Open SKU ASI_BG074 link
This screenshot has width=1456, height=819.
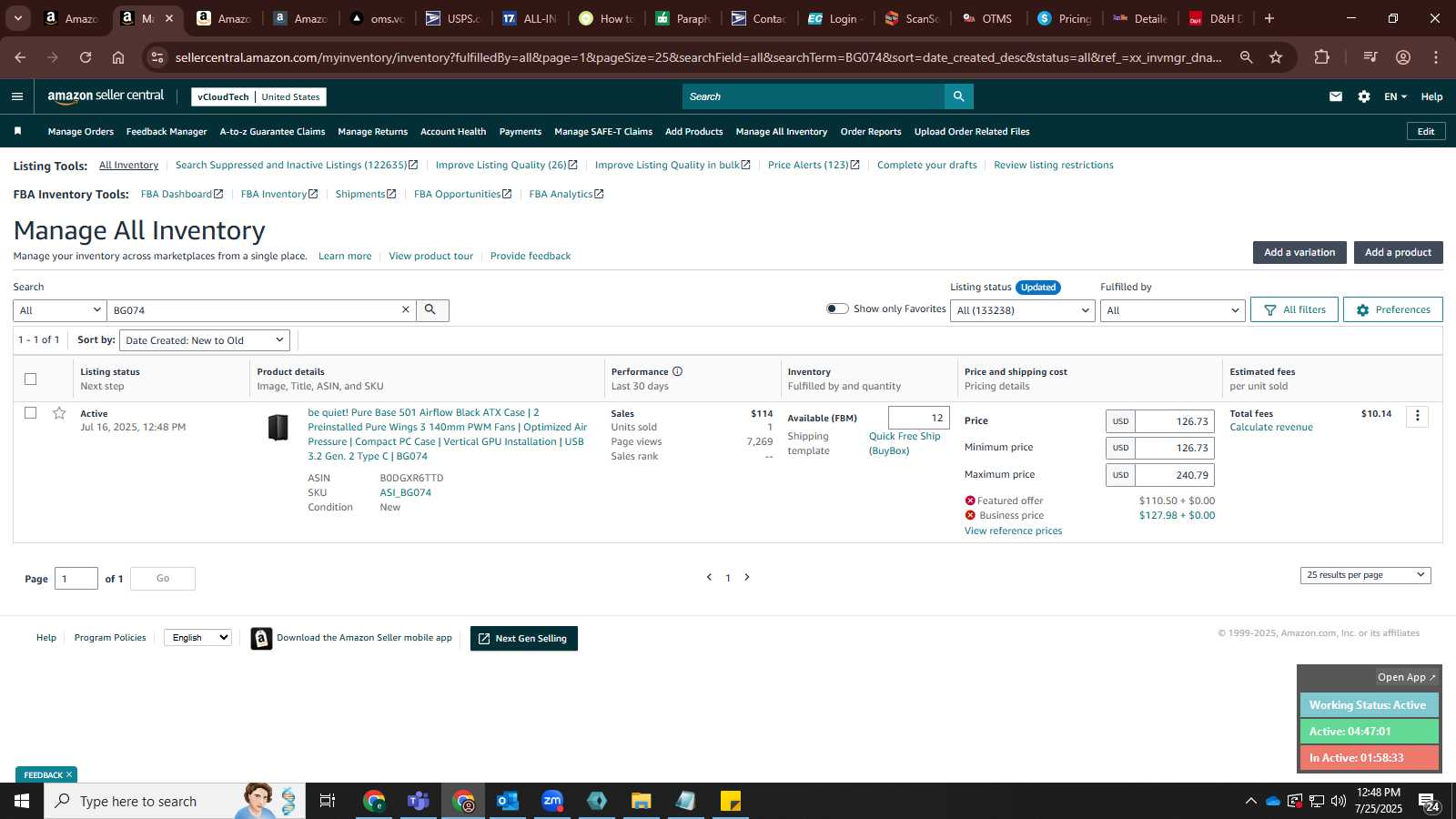point(406,493)
